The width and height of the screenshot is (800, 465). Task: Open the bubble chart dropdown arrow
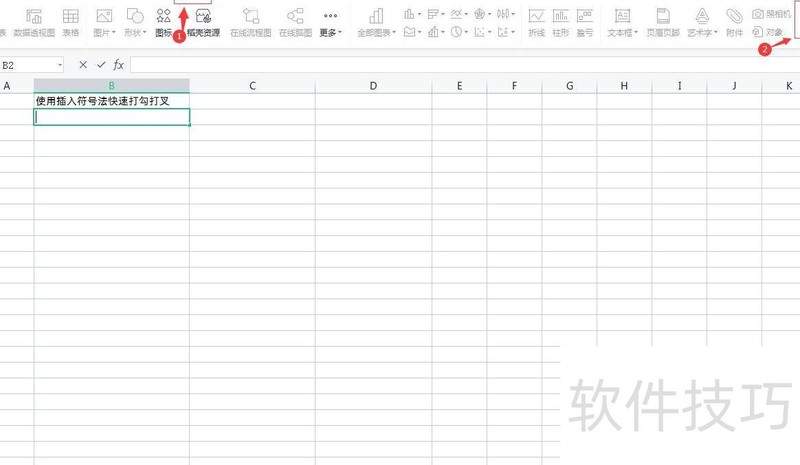[x=513, y=32]
